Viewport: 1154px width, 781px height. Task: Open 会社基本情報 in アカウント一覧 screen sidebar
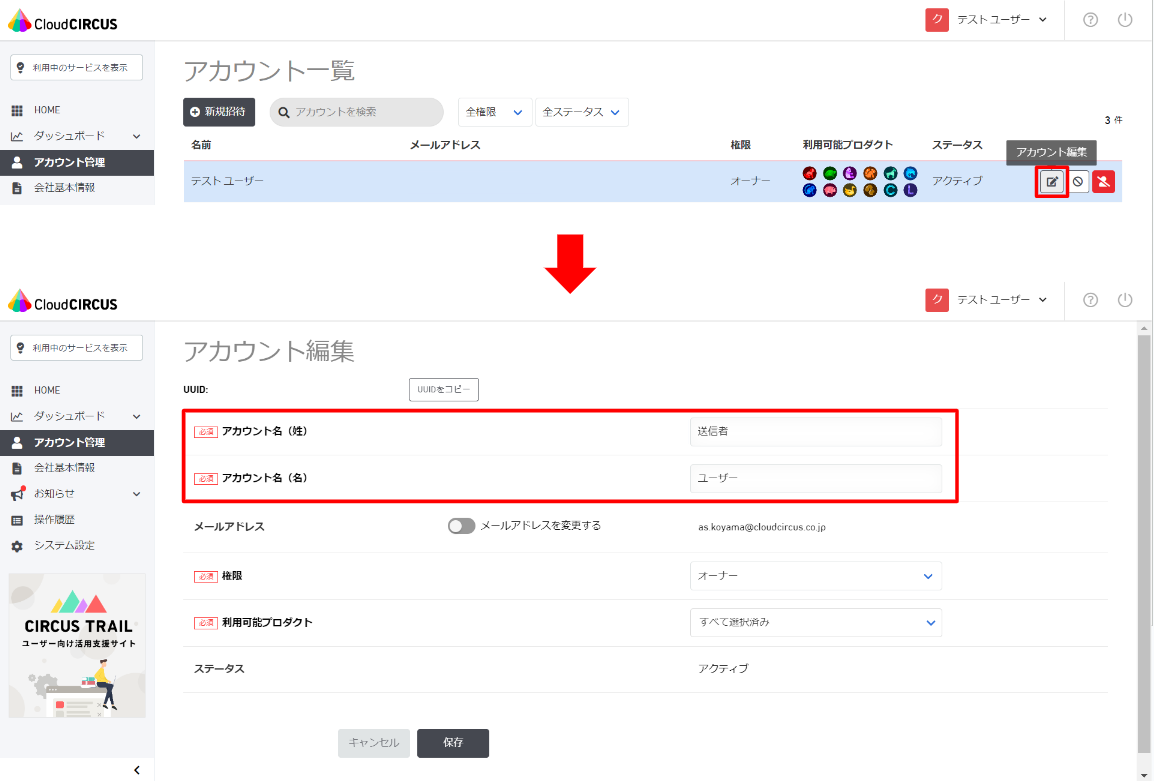pos(77,188)
